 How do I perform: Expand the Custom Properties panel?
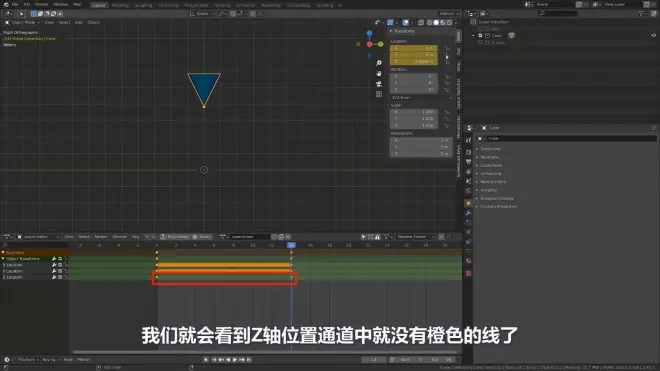498,207
